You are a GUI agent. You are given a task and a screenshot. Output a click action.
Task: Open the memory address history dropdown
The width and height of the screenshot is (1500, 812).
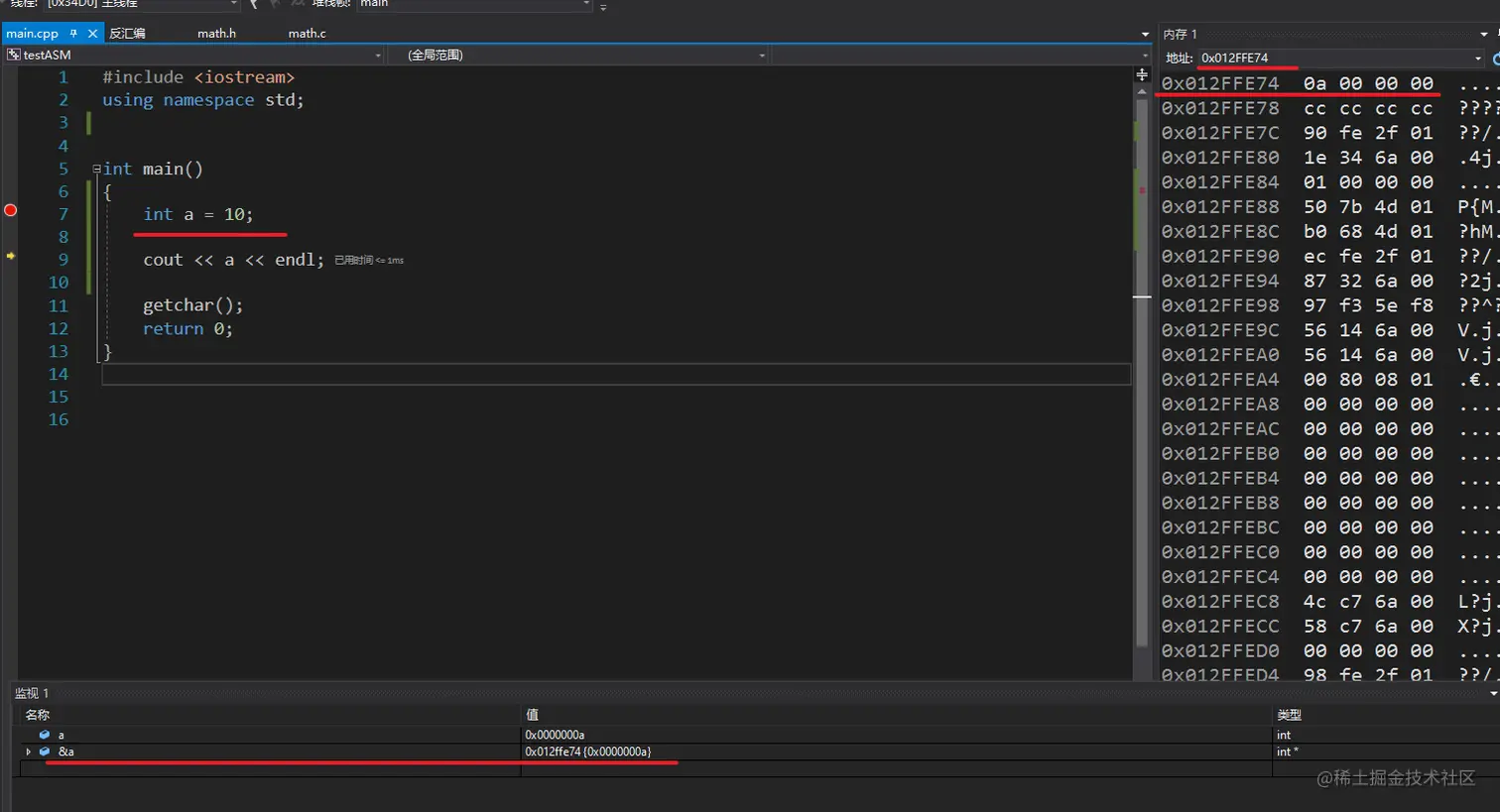coord(1478,58)
